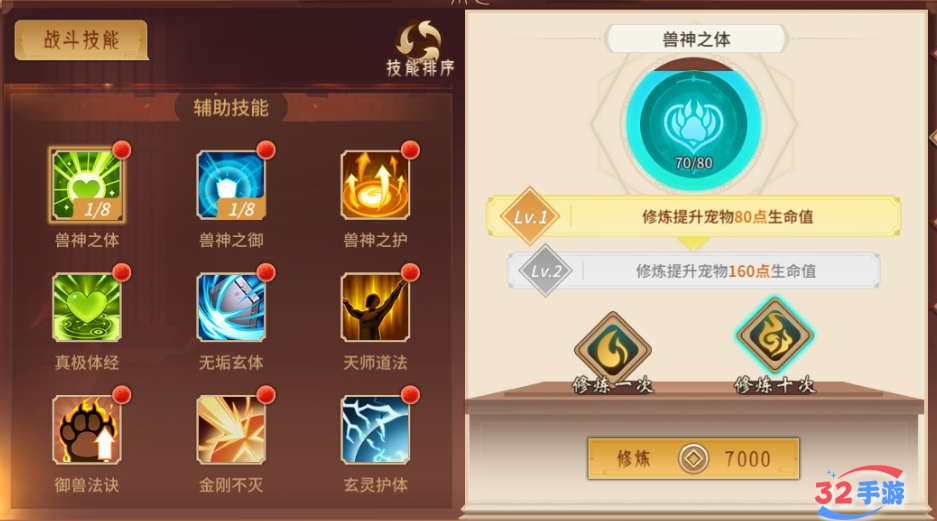Choose the 真极体经 green heart skill

[87, 307]
